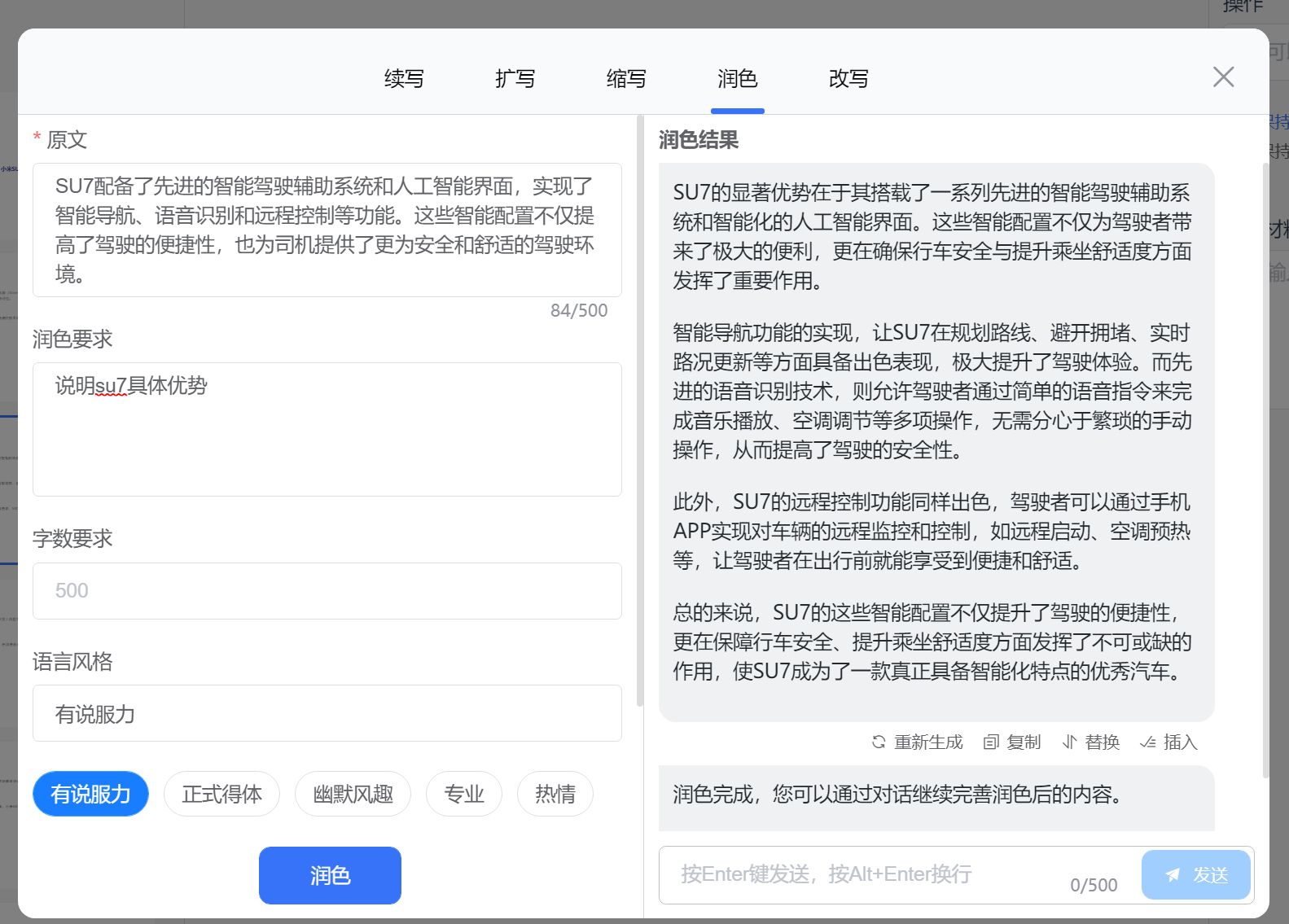This screenshot has height=924, width=1289.
Task: Click the 复制 text link
Action: [x=1024, y=742]
